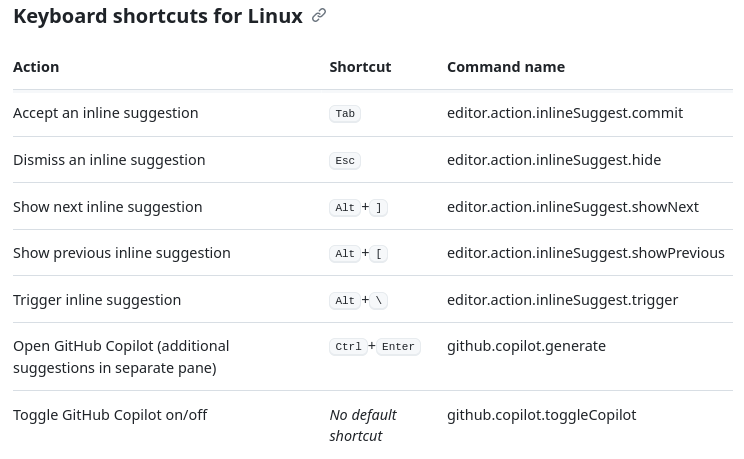The height and width of the screenshot is (459, 744).
Task: Click the right bracket key badge
Action: (380, 208)
